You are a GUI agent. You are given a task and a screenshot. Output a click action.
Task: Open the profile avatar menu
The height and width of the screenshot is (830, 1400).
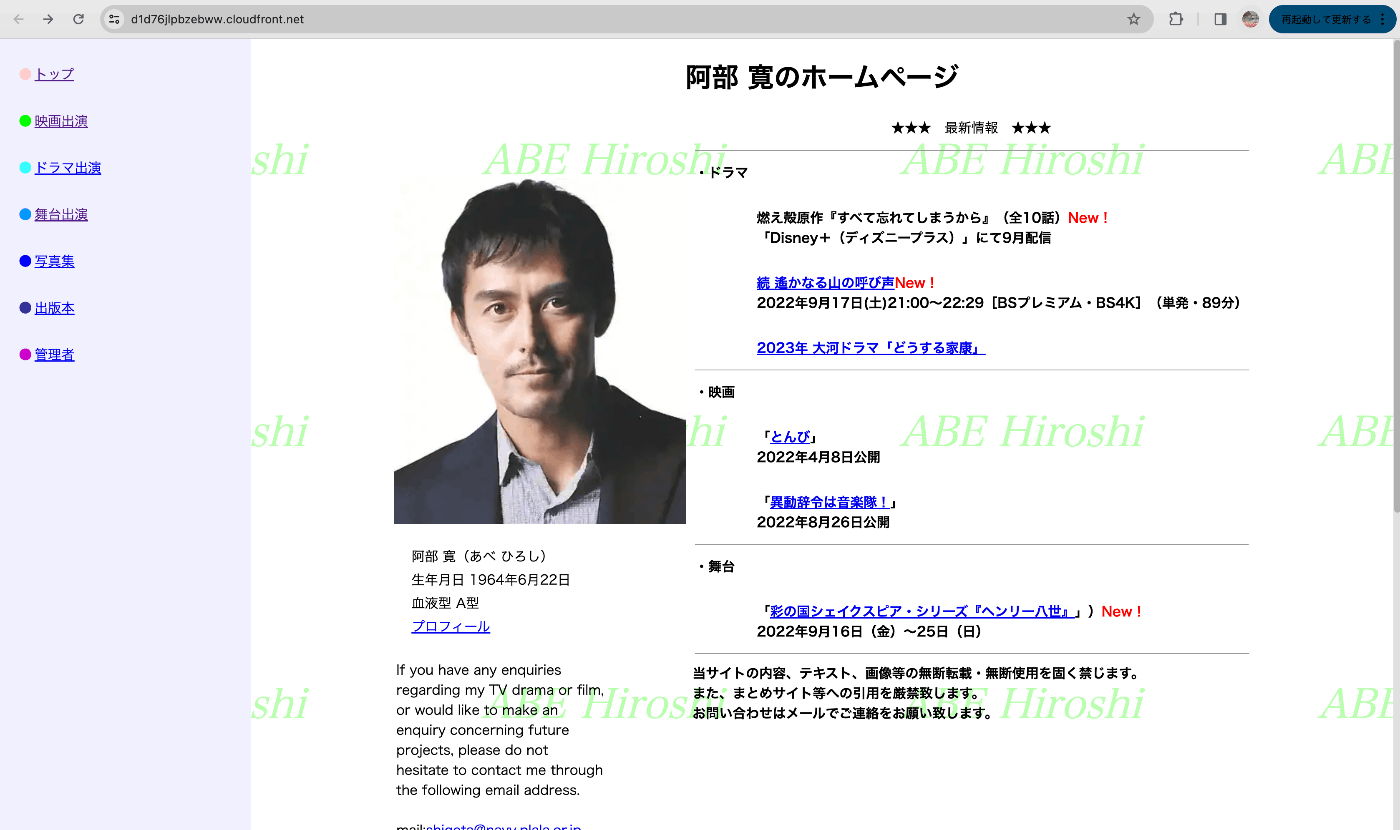(1250, 19)
